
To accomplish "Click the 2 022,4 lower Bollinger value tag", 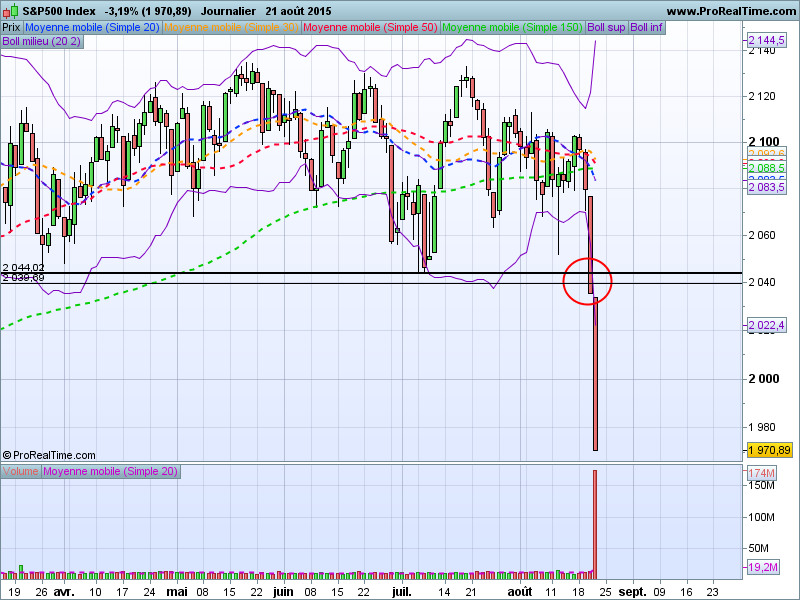I will click(766, 325).
